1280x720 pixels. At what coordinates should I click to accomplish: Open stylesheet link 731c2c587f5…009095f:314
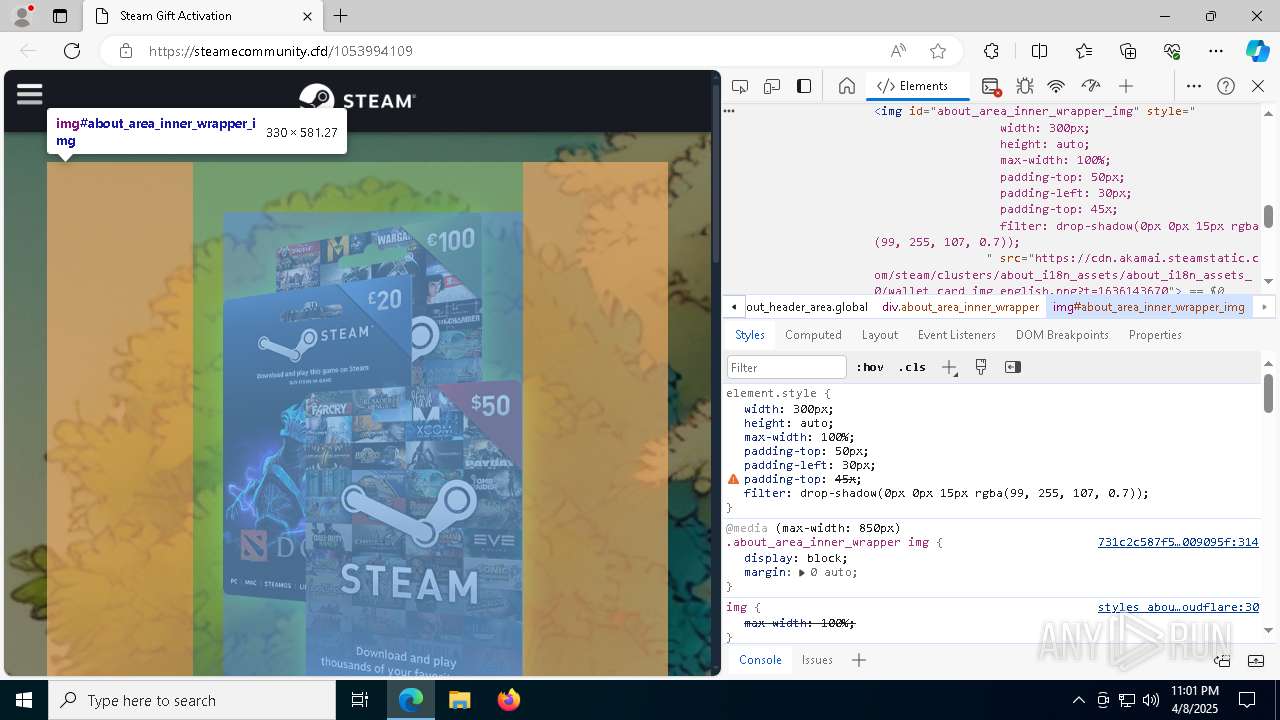pos(1178,542)
